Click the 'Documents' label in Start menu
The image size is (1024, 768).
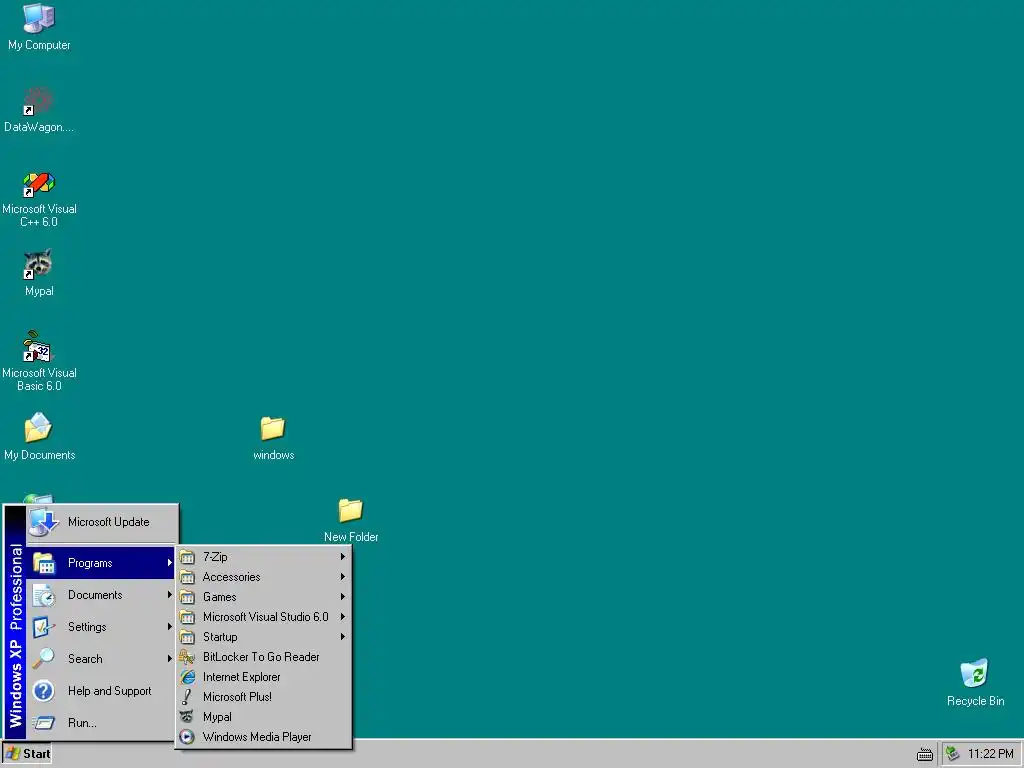click(95, 595)
